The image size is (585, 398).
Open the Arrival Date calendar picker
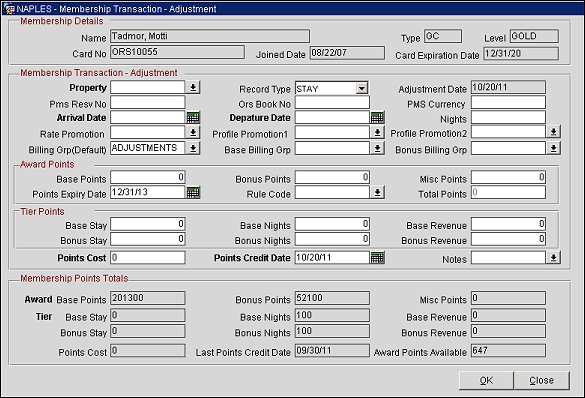tap(193, 117)
